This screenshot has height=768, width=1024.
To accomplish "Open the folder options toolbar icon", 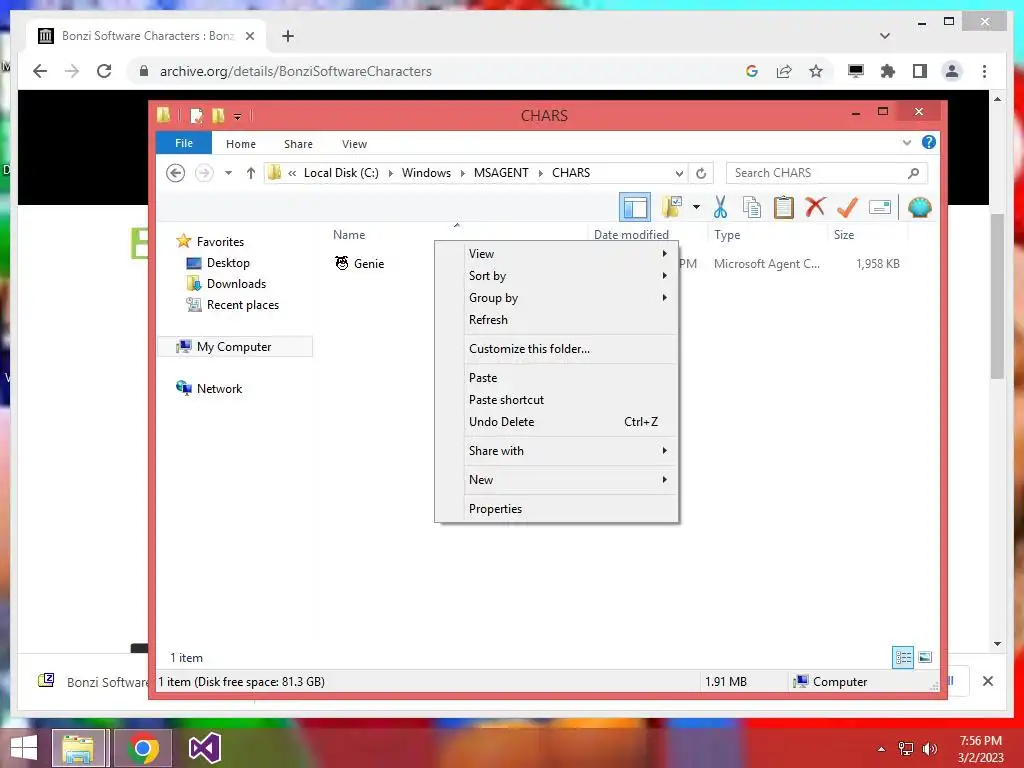I will tap(672, 207).
